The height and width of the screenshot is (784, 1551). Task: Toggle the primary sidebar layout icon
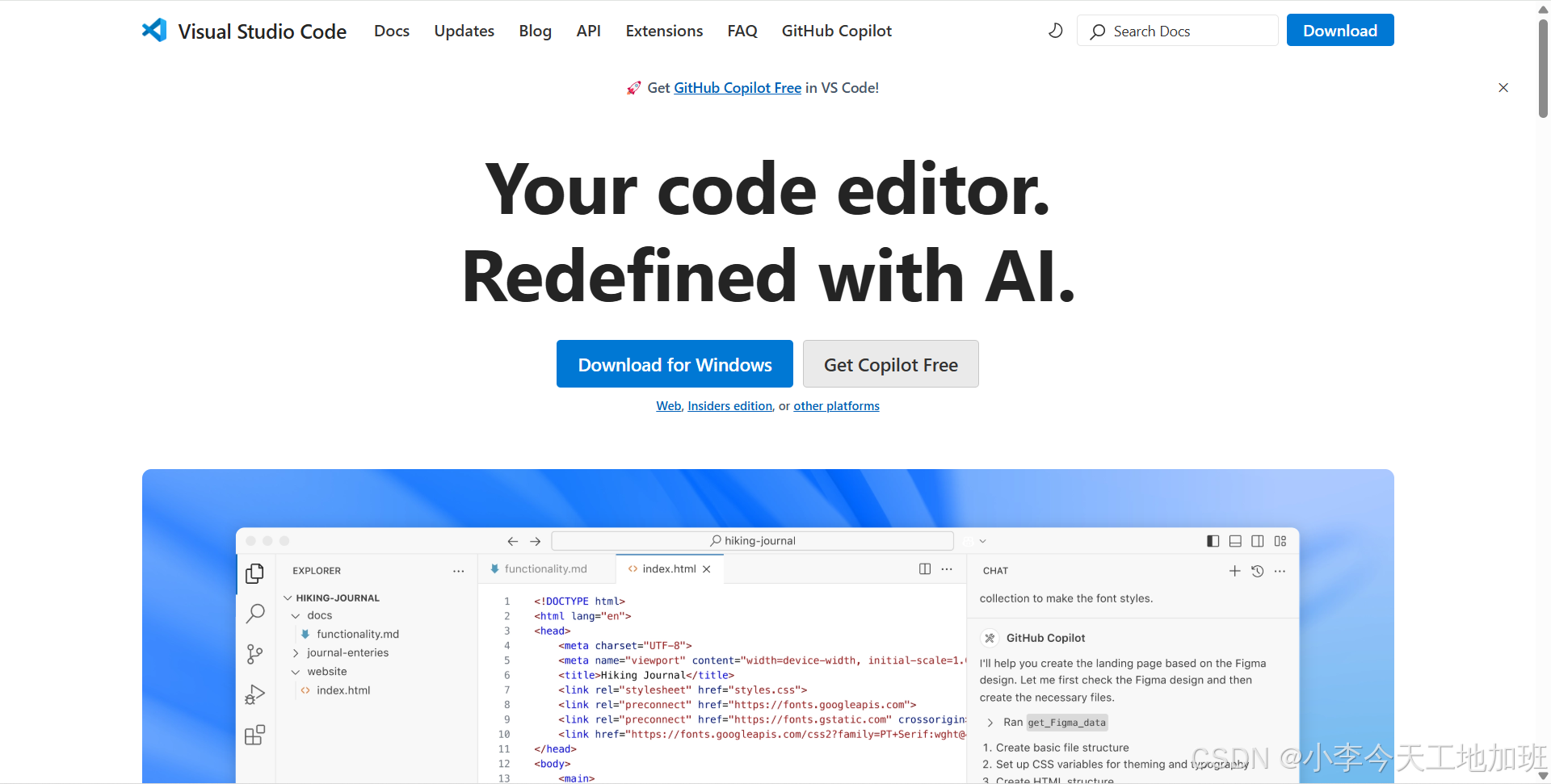point(1213,541)
